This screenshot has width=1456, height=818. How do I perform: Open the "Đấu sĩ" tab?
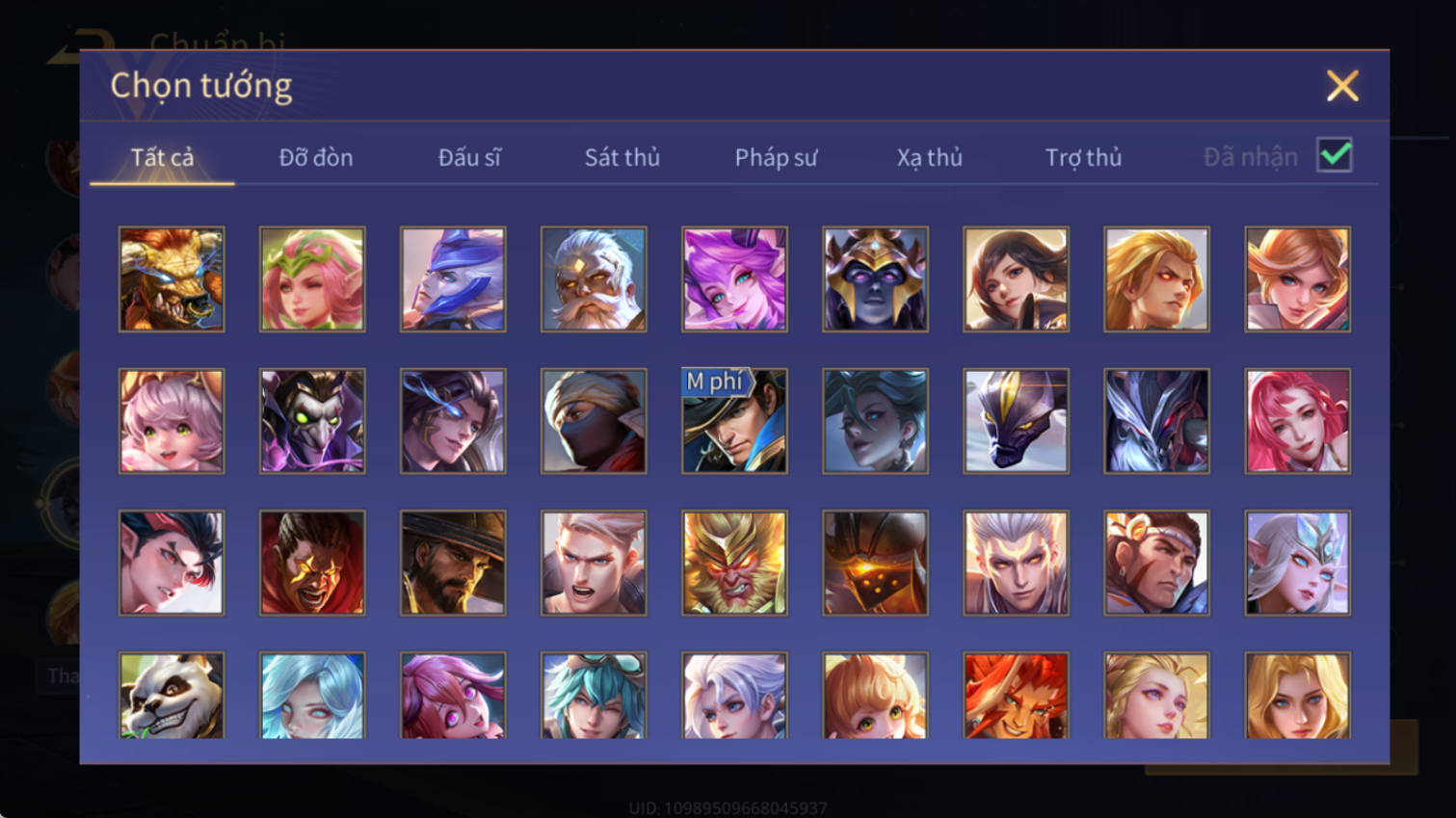(x=469, y=157)
